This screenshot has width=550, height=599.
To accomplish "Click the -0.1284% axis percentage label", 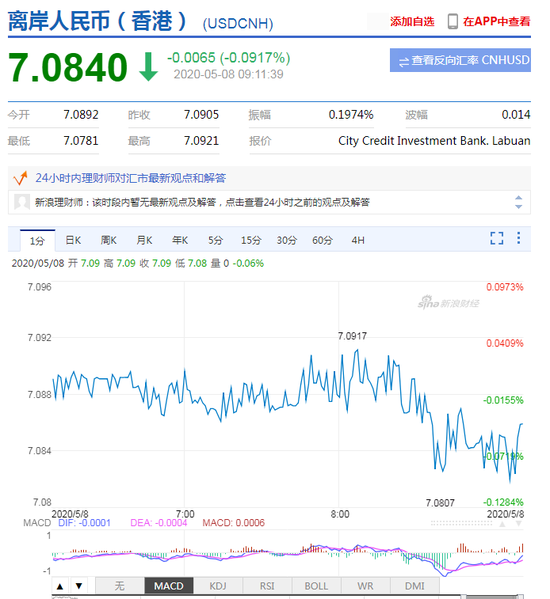I will (503, 502).
